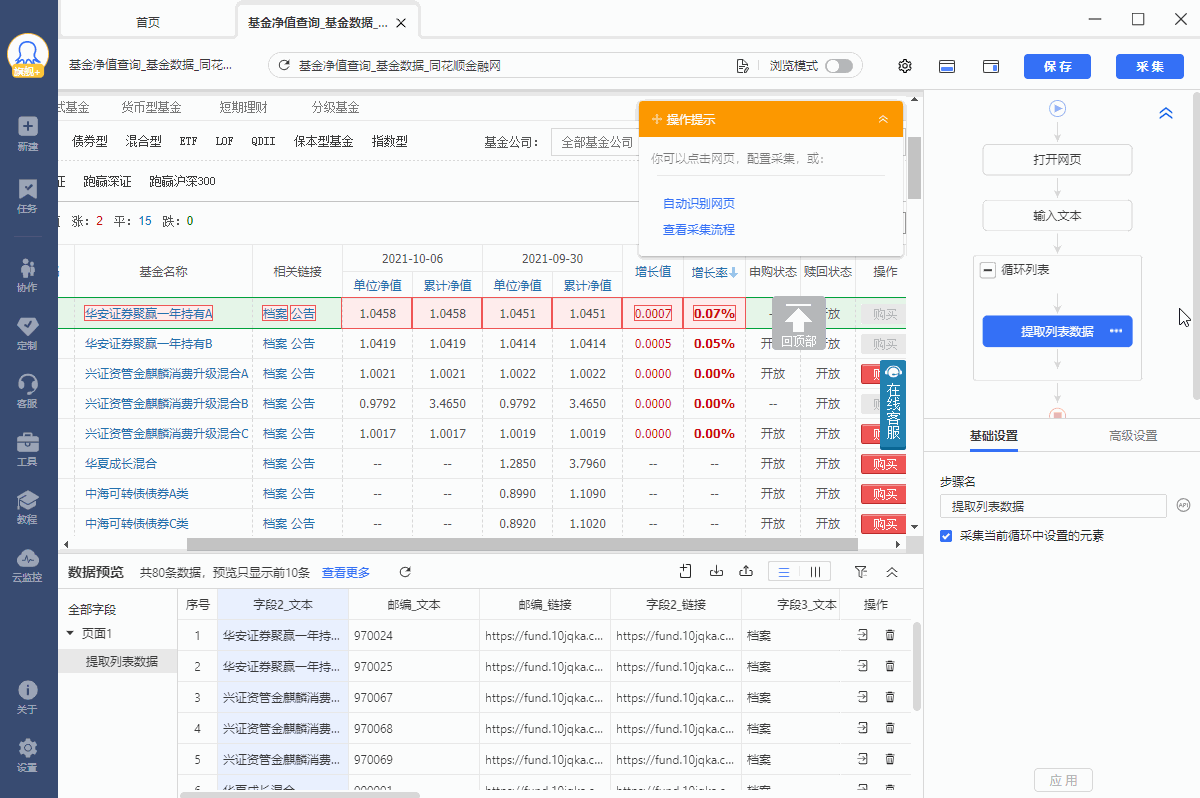Click the 自动识别网页 link
1200x798 pixels.
pyautogui.click(x=699, y=204)
